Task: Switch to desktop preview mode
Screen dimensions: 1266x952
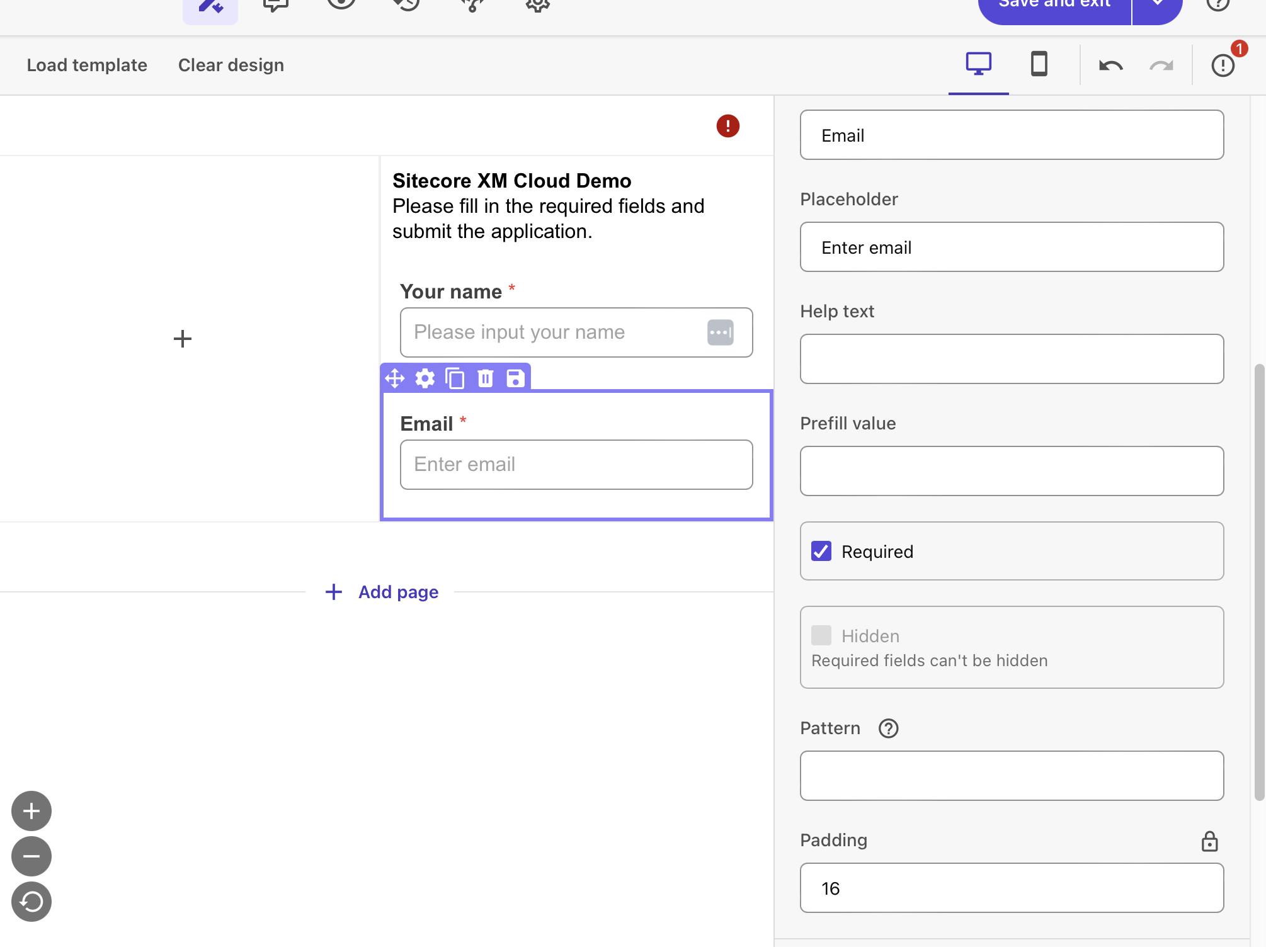Action: pos(978,64)
